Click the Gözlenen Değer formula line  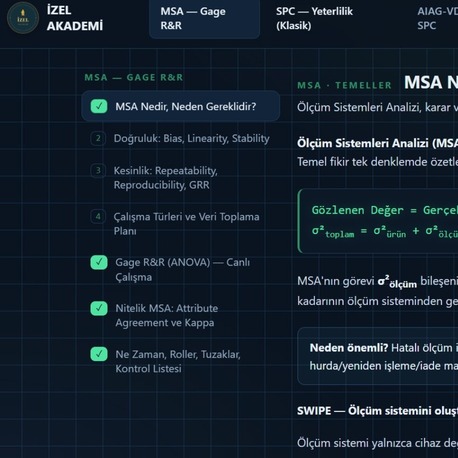coord(385,210)
